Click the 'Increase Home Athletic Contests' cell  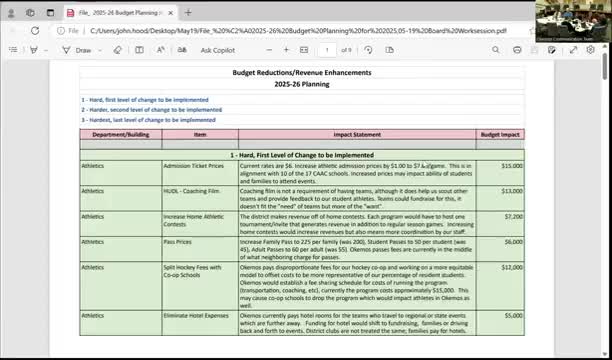tap(200, 224)
